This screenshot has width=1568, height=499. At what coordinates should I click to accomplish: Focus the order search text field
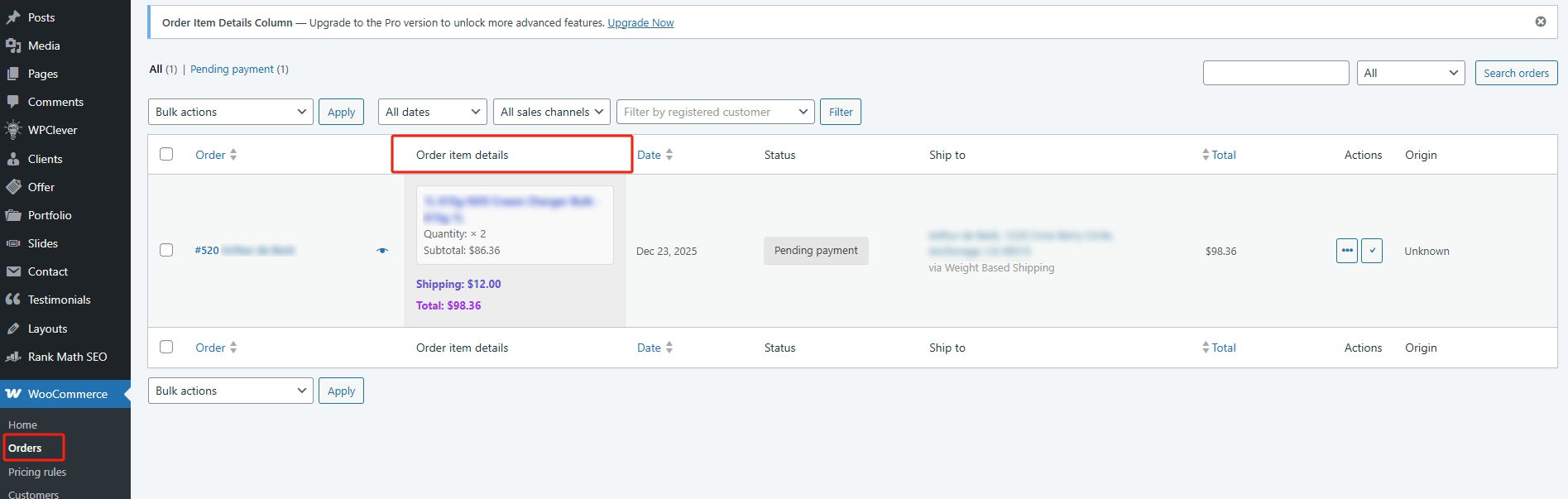click(1275, 73)
